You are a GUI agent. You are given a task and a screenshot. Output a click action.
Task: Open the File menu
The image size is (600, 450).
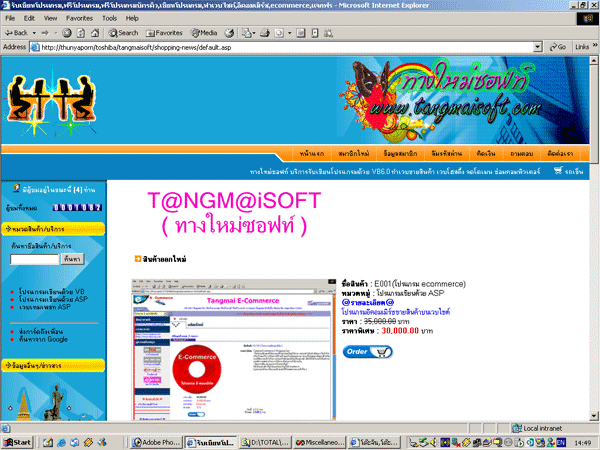pos(10,18)
